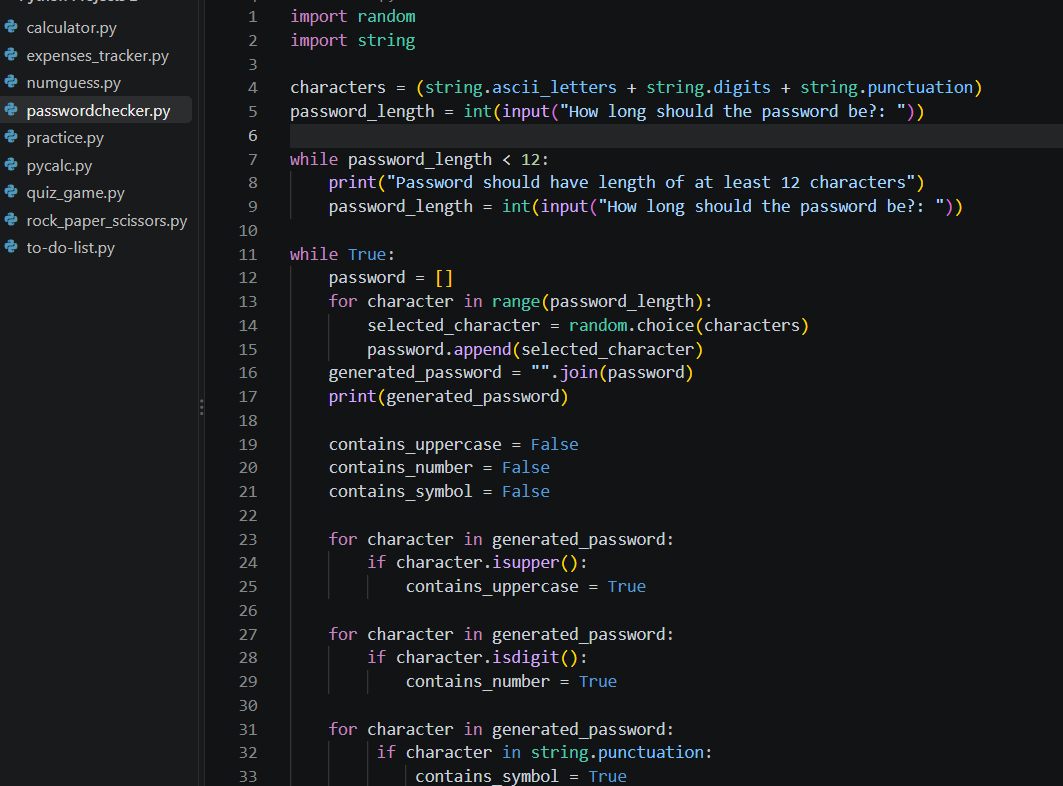Screen dimensions: 1063x786
Task: Select the passwordchecker.py file entry
Action: (96, 111)
